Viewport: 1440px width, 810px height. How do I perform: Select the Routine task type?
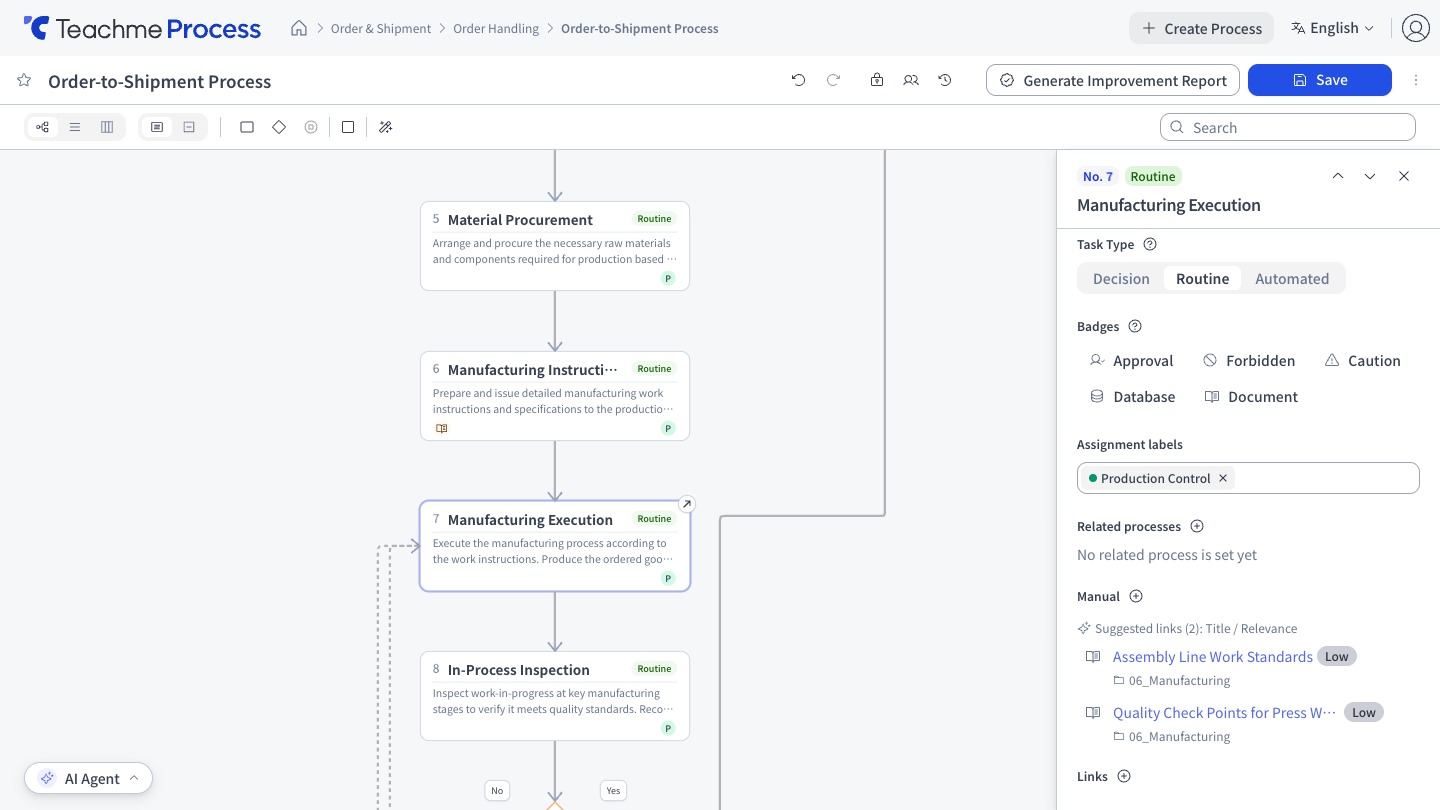point(1202,278)
